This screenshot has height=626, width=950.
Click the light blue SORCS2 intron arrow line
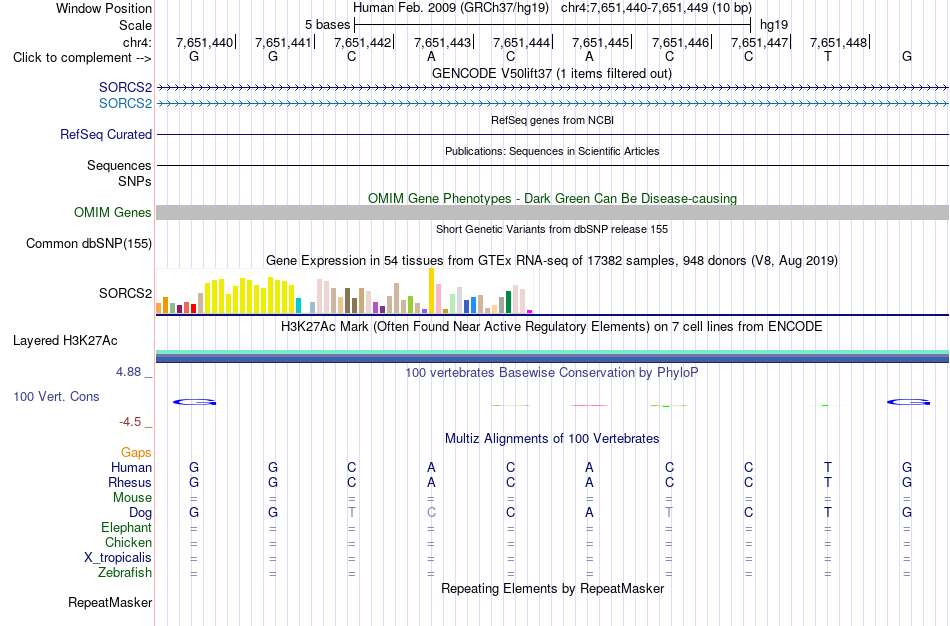point(553,104)
